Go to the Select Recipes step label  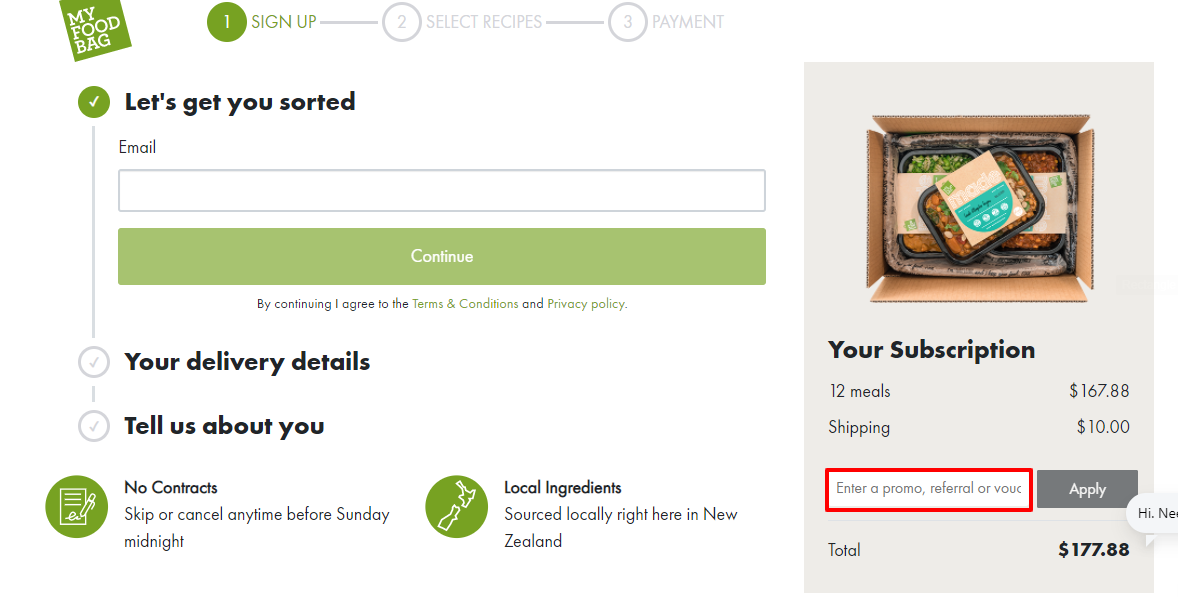click(484, 22)
